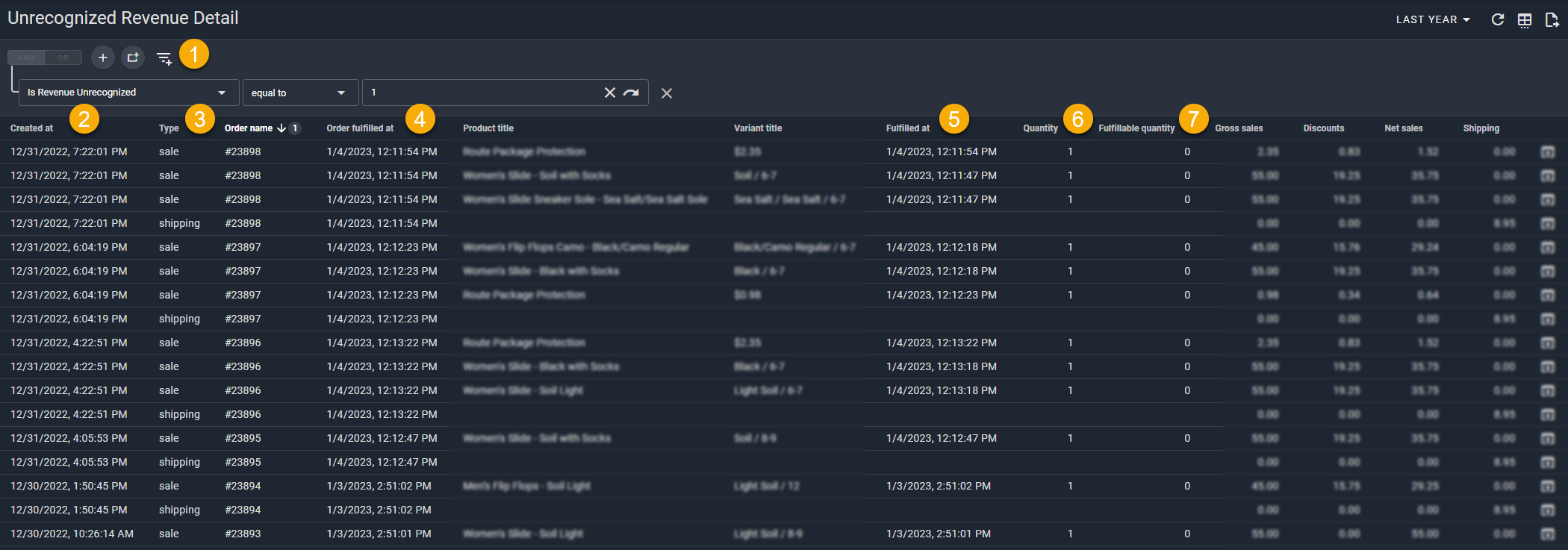Open the table columns settings icon
This screenshot has width=1568, height=550.
coord(1525,20)
